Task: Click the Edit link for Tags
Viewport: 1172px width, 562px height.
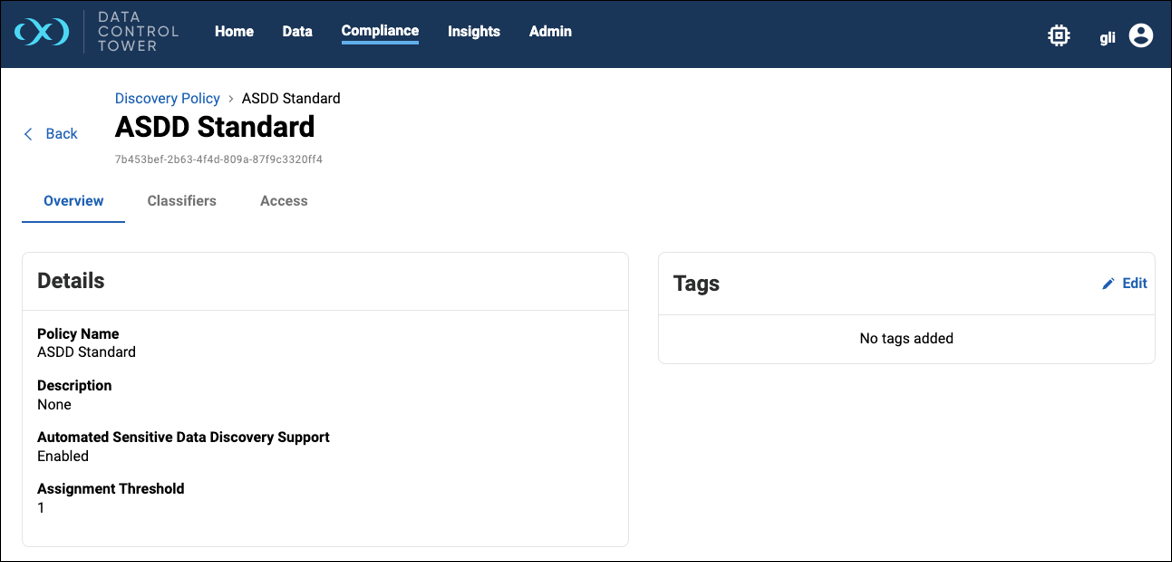Action: click(1134, 283)
